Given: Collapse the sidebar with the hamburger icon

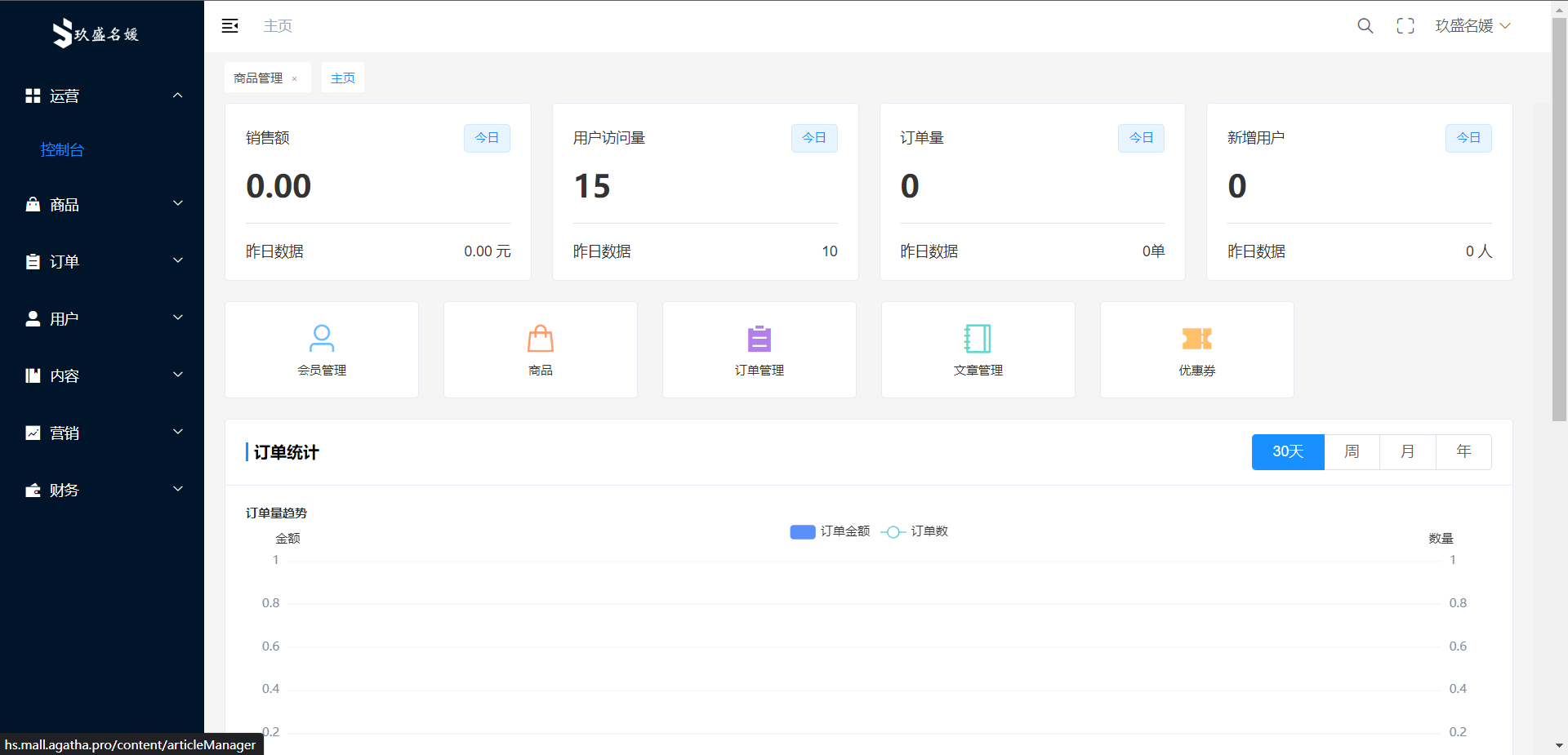Looking at the screenshot, I should [x=229, y=26].
